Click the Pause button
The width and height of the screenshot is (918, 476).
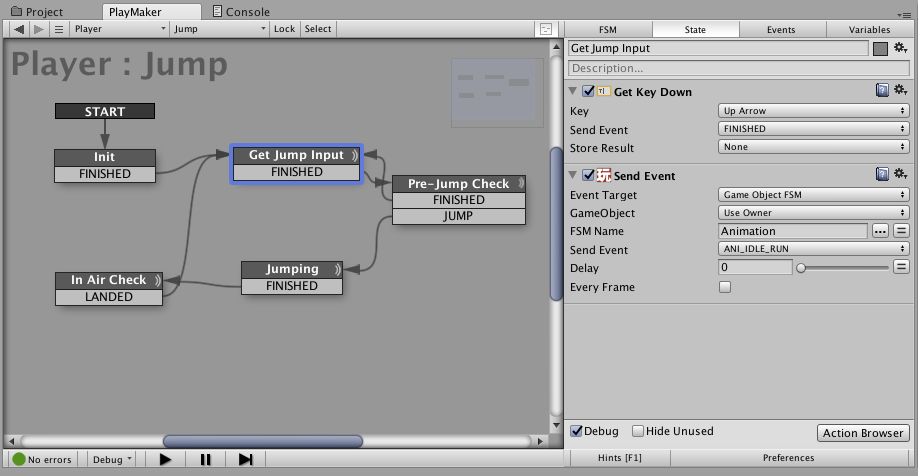point(205,460)
